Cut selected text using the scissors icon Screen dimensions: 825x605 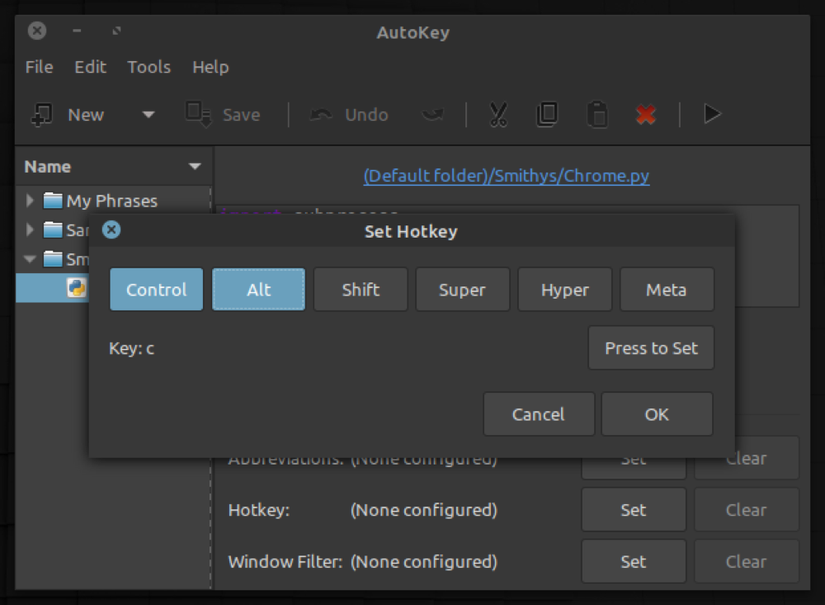click(x=497, y=114)
